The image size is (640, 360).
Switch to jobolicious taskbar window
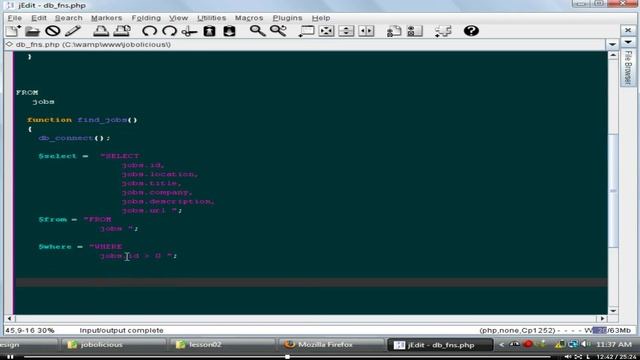(113, 344)
